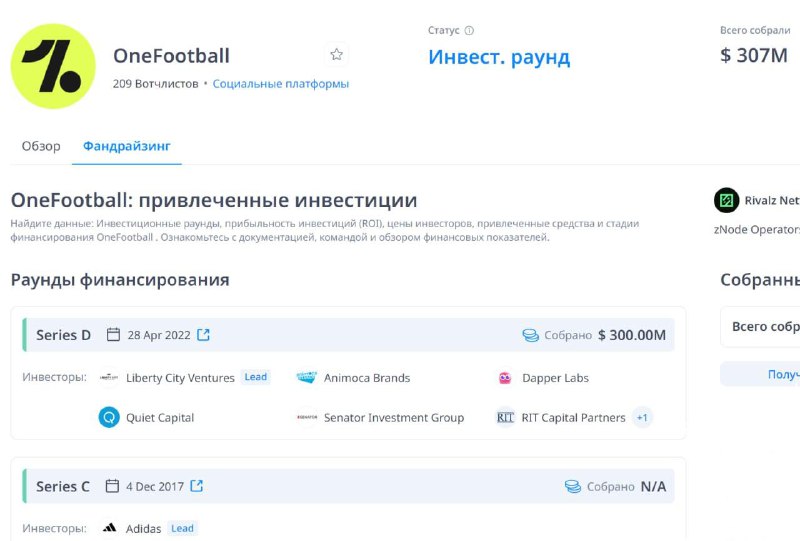The width and height of the screenshot is (800, 541).
Task: Click Series D raised coins icon
Action: click(531, 335)
